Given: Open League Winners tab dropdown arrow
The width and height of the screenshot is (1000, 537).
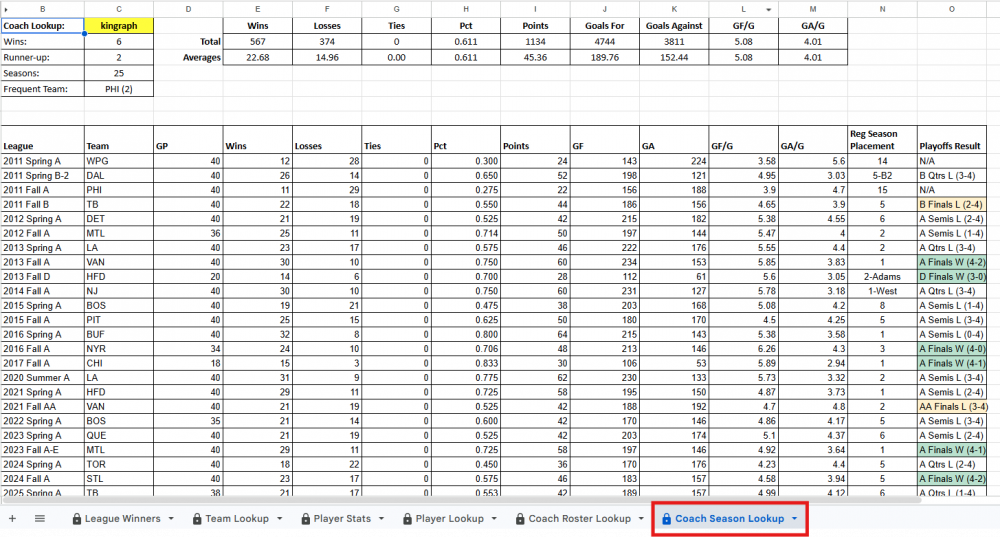Looking at the screenshot, I should 171,519.
